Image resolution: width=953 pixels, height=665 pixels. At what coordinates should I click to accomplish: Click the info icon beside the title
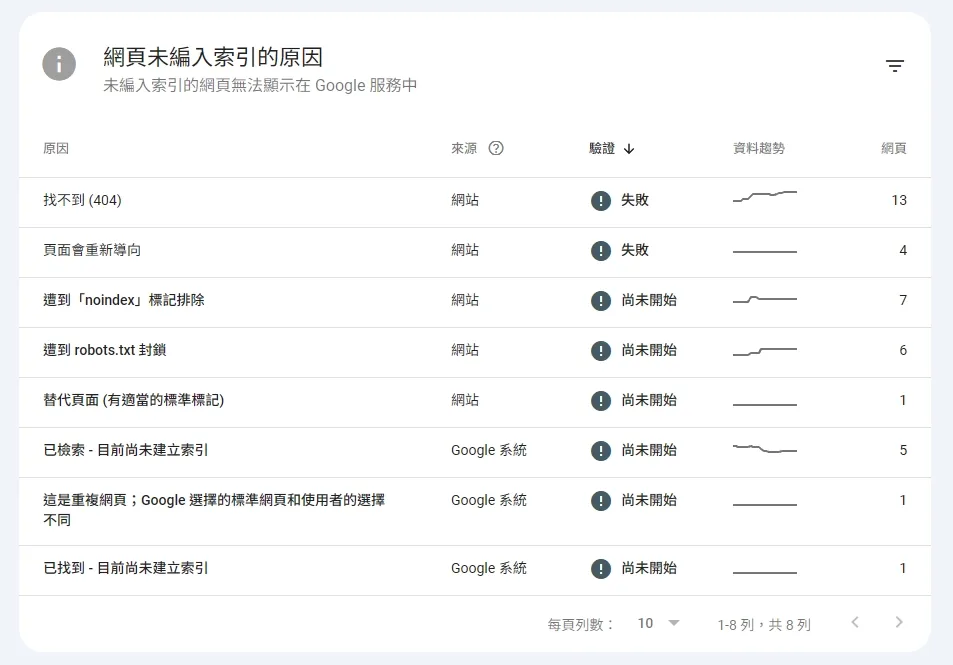coord(59,64)
